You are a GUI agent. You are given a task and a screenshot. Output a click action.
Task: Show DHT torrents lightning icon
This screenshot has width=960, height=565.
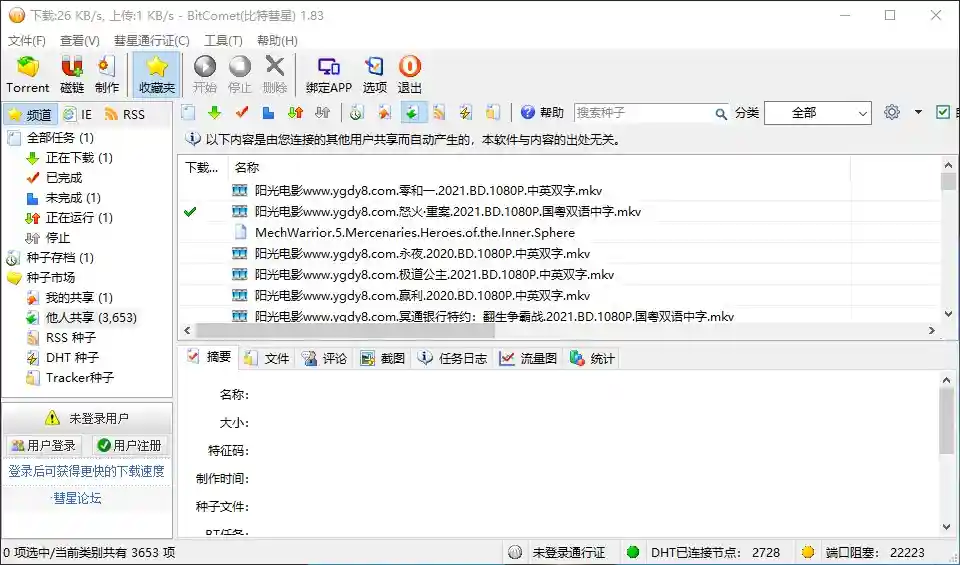tap(465, 113)
